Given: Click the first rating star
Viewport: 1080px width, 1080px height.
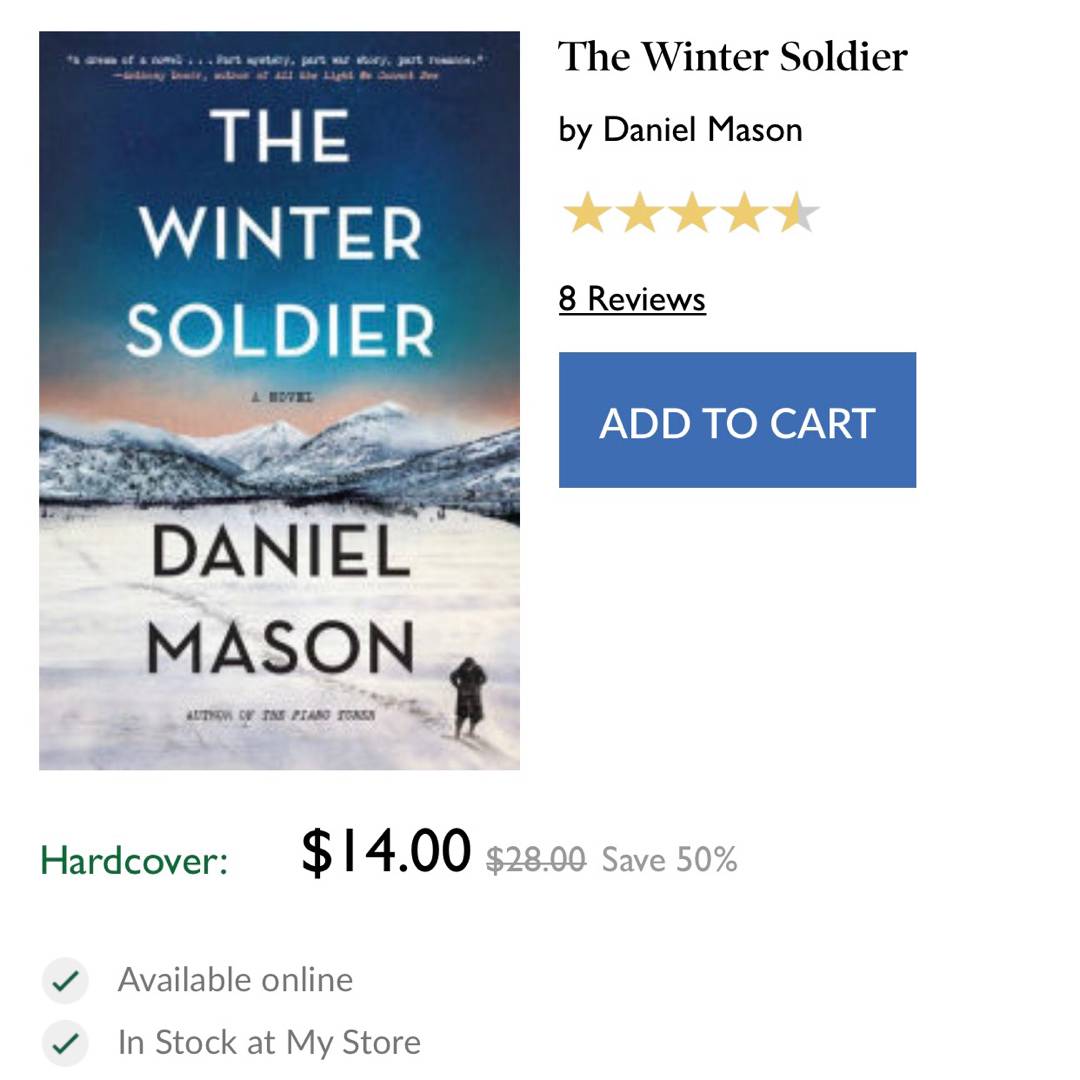Looking at the screenshot, I should (586, 214).
